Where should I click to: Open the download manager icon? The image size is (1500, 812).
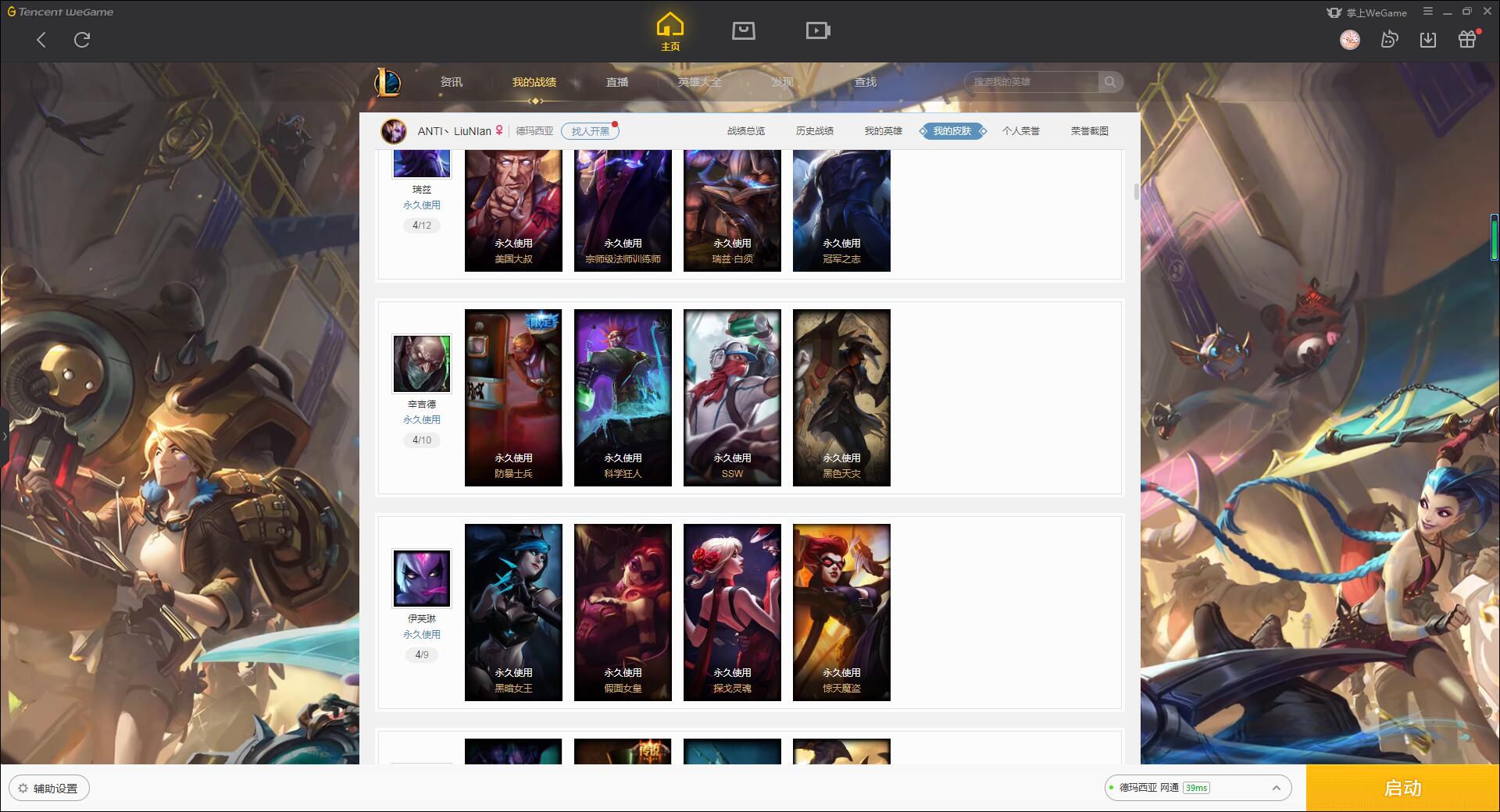[x=1428, y=39]
